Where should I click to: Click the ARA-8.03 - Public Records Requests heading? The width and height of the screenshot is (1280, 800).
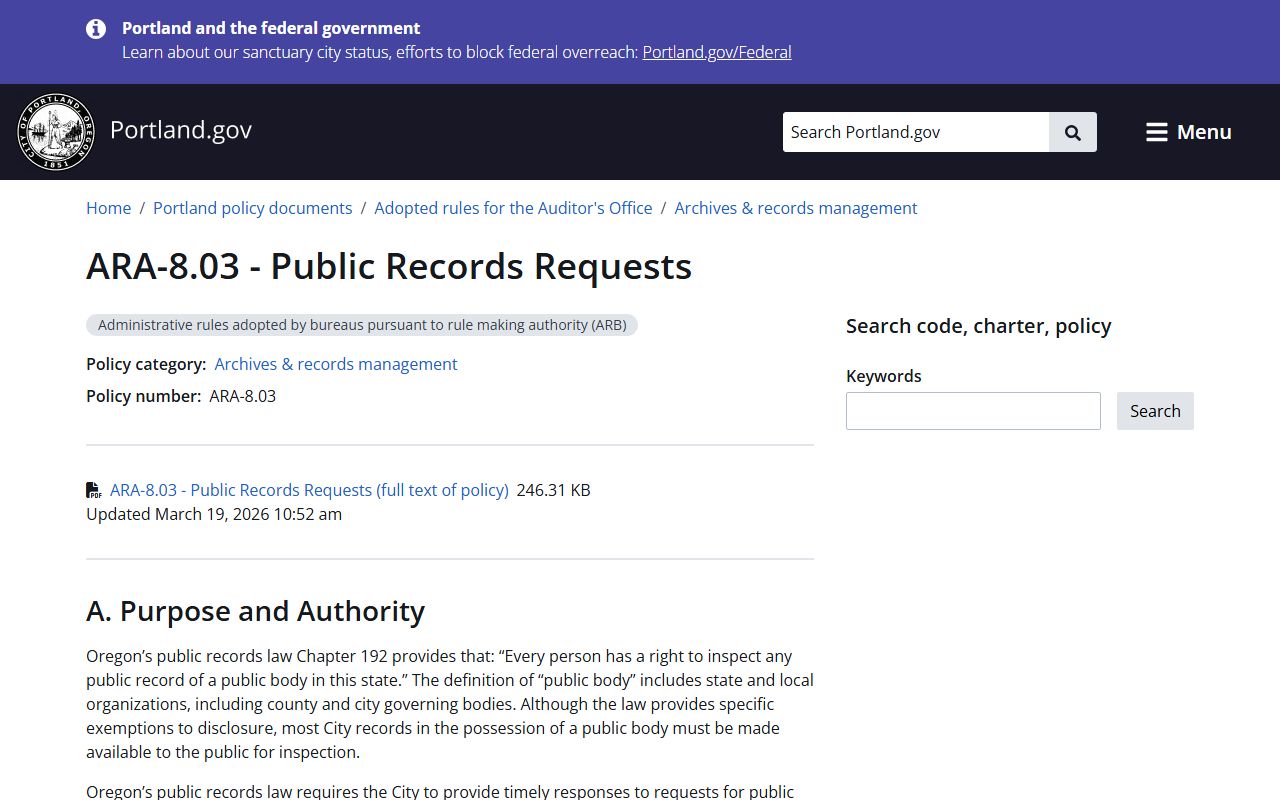point(389,267)
